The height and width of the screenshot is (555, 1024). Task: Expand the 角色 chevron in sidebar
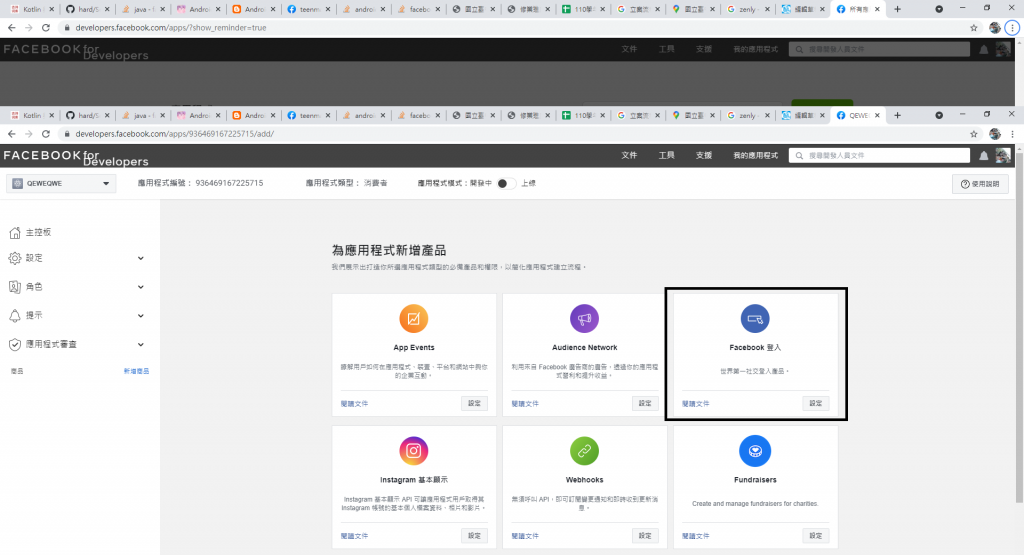140,287
